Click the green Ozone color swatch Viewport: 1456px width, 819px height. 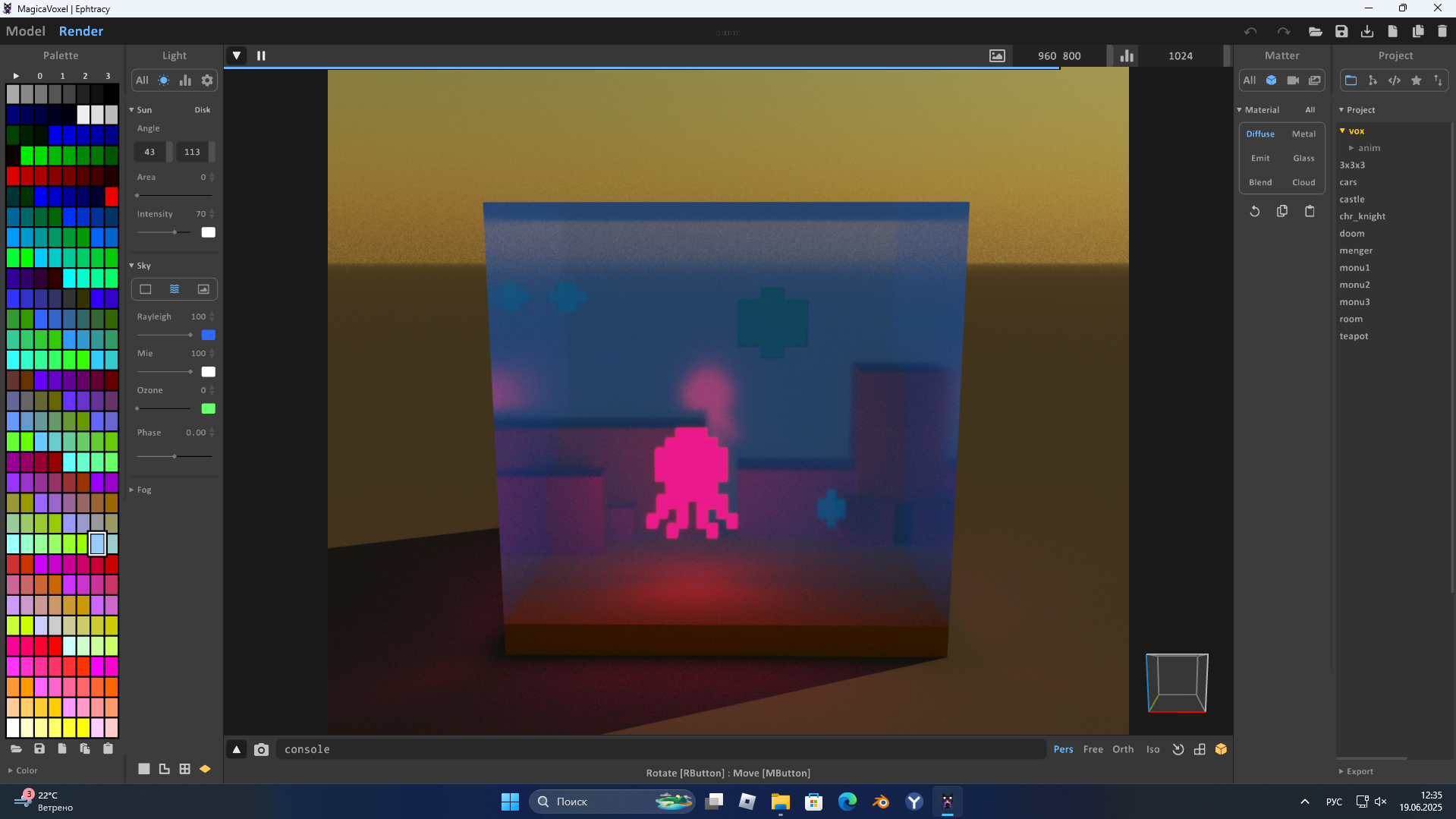click(x=208, y=408)
